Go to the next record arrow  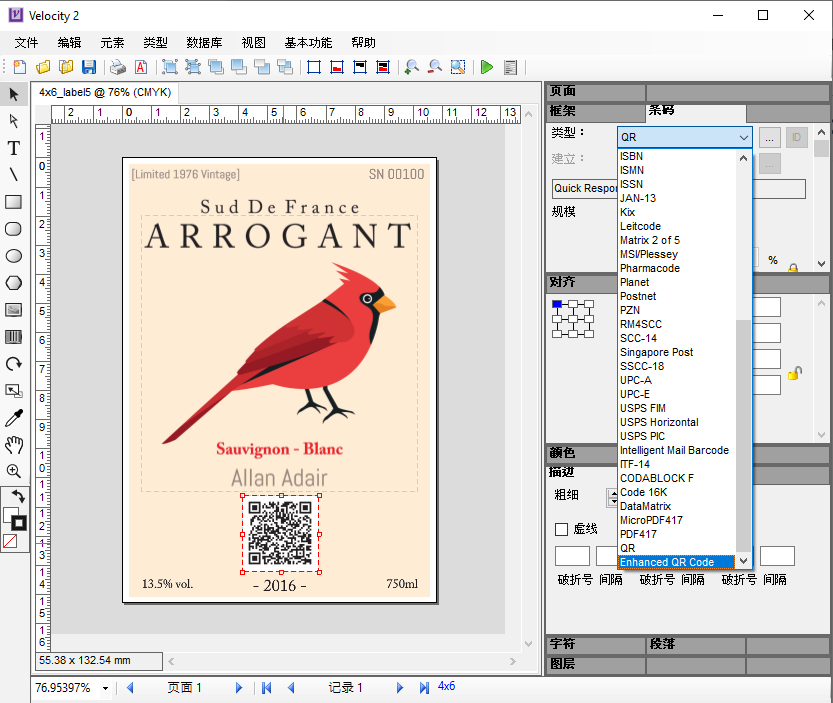400,688
